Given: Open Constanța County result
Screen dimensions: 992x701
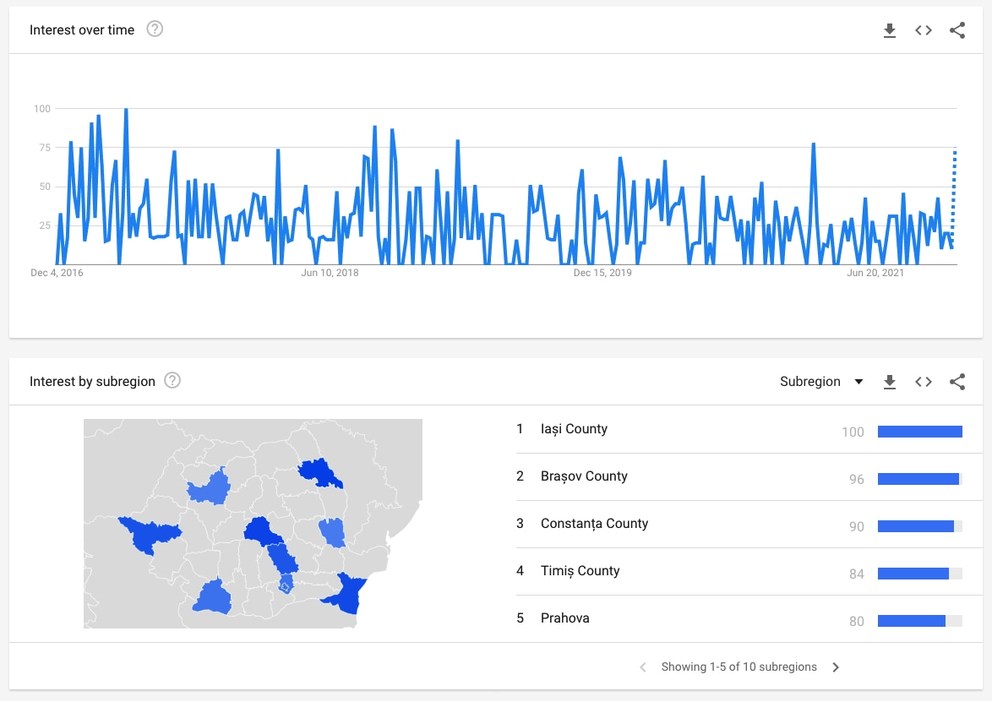Looking at the screenshot, I should point(594,523).
